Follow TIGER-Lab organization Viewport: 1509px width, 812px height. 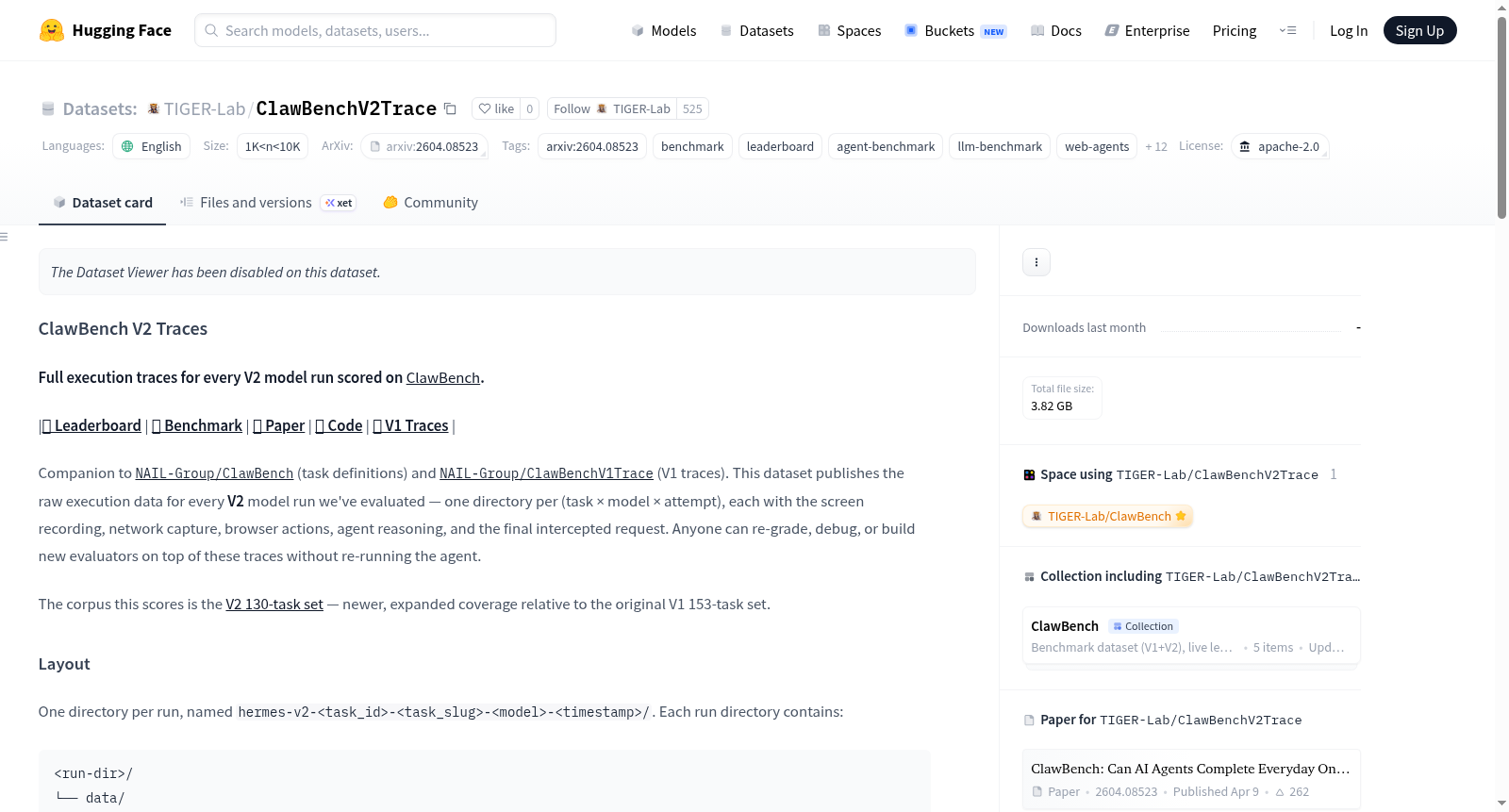click(611, 108)
